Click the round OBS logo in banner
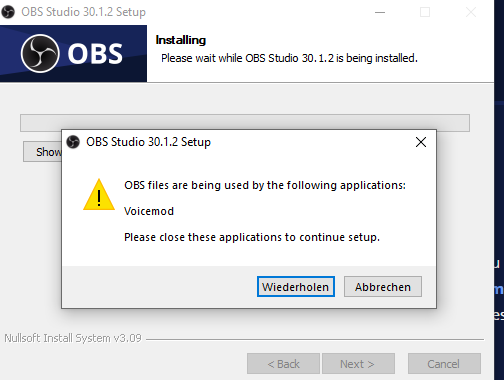 coord(40,53)
